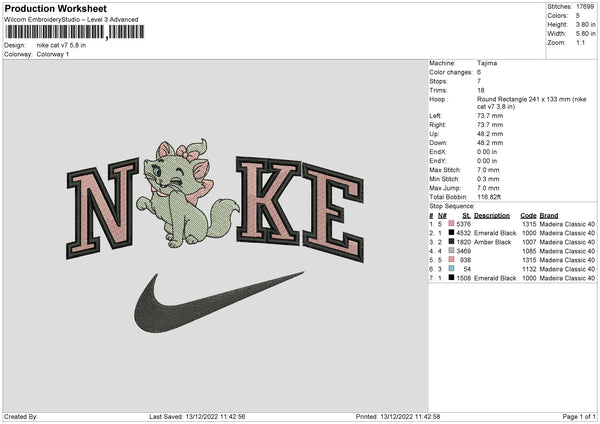
Task: Click the 'Up:' label
Action: coord(434,134)
